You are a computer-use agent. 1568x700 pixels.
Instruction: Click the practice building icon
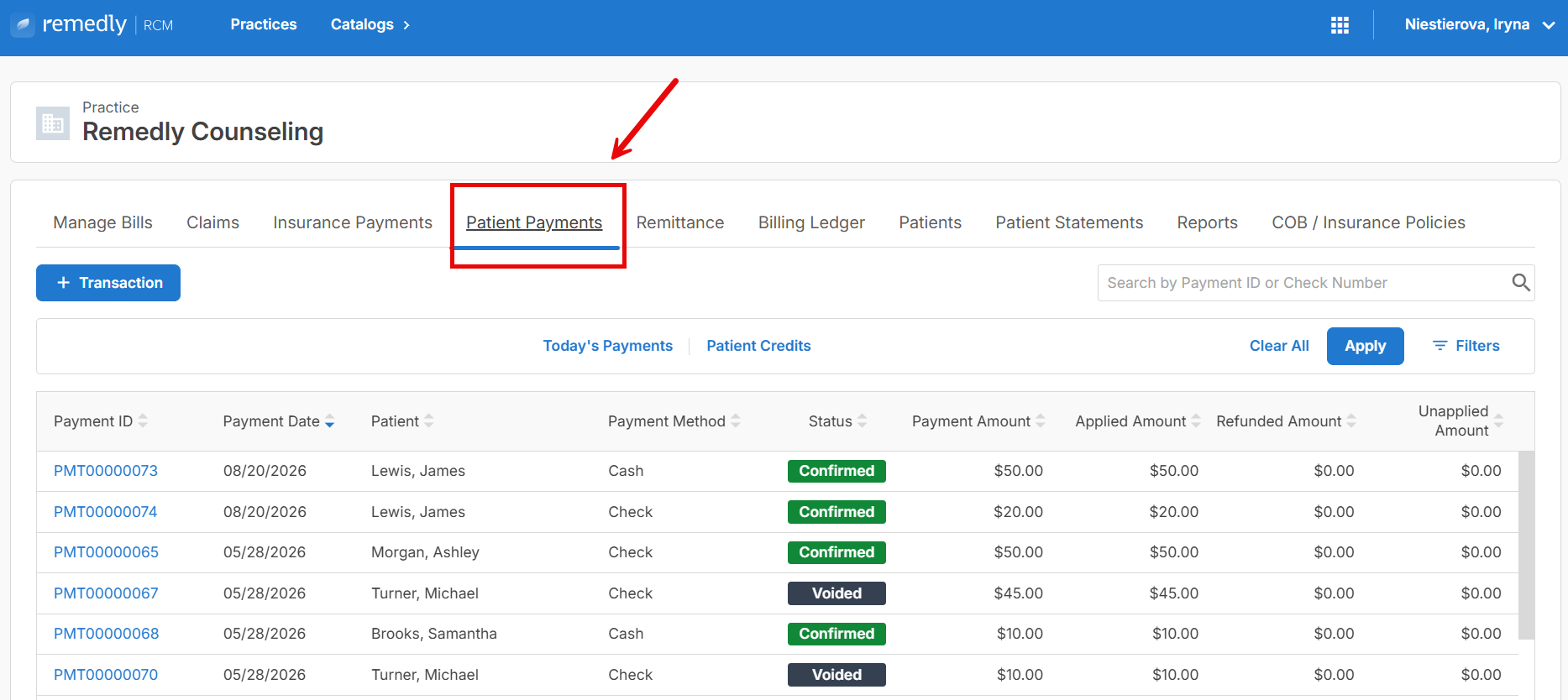coord(53,123)
